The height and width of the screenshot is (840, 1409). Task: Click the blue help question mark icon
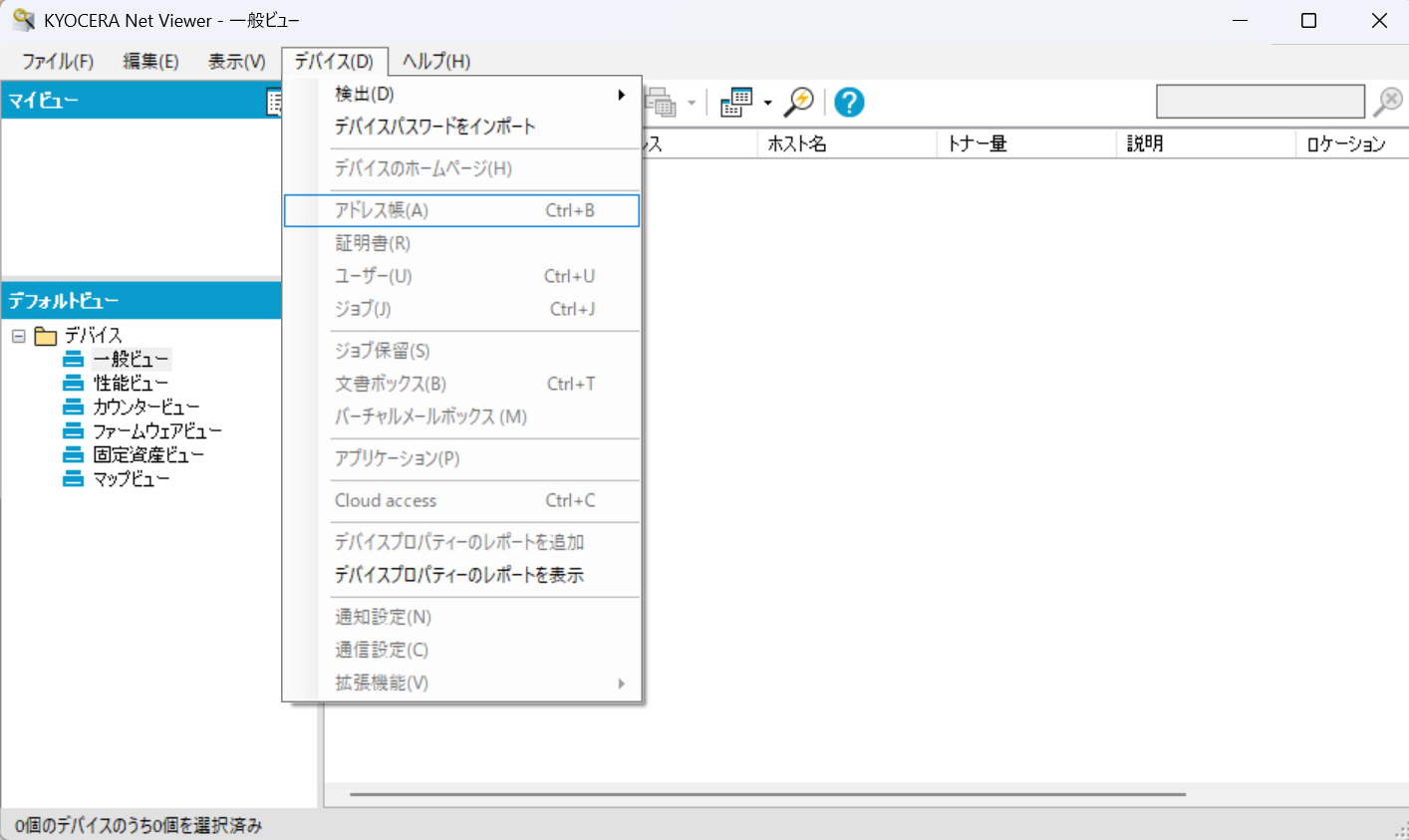[x=849, y=102]
